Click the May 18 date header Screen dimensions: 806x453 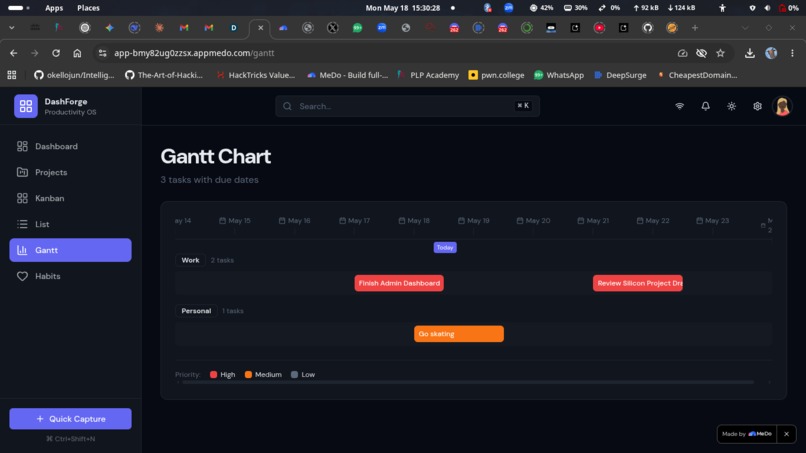pyautogui.click(x=414, y=221)
